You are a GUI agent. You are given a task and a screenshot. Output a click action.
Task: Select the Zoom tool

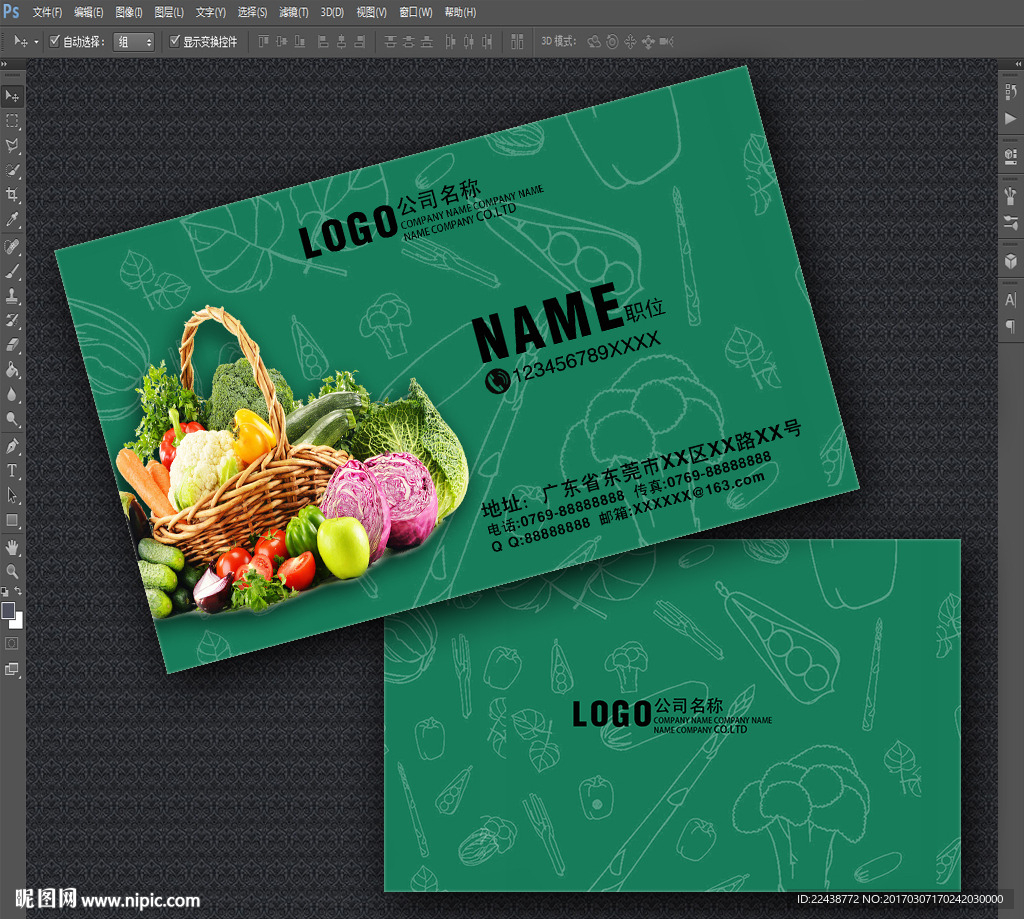[12, 572]
